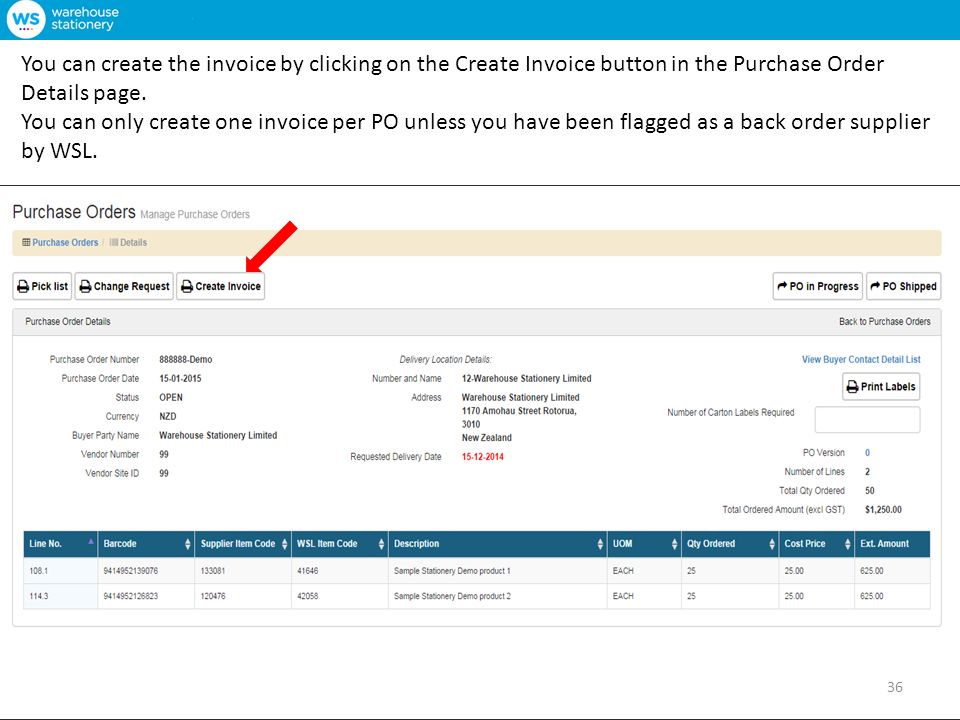The height and width of the screenshot is (720, 960).
Task: Click purchase order date 15-01-2015
Action: coord(180,378)
